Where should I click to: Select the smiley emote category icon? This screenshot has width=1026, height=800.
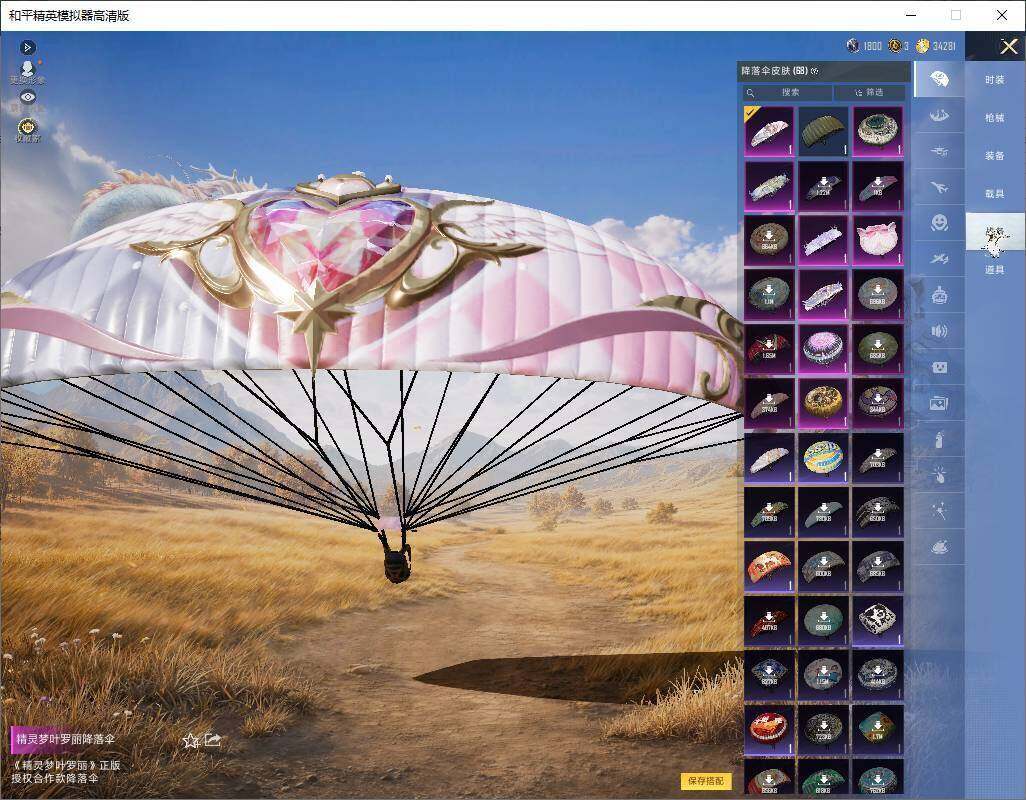point(939,223)
